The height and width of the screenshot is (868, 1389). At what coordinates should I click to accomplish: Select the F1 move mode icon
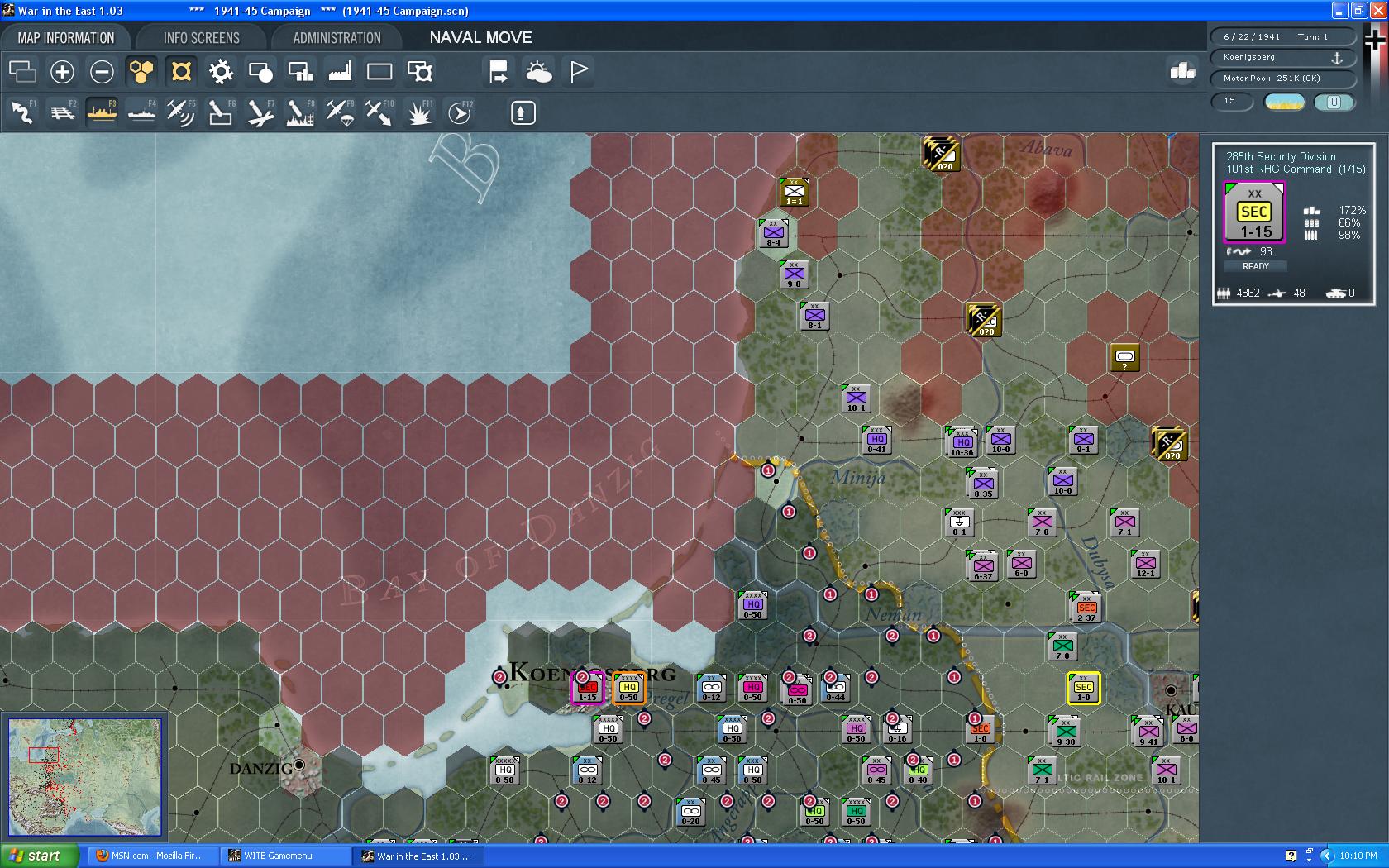click(x=22, y=112)
